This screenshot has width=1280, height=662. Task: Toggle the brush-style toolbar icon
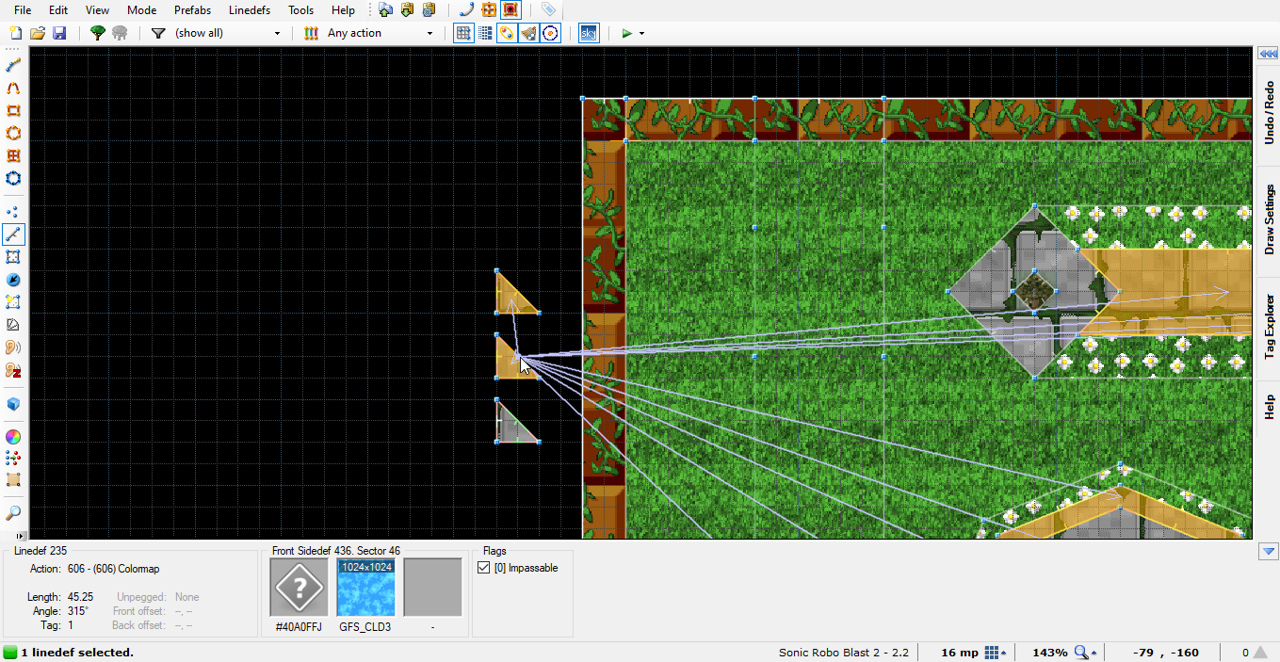pyautogui.click(x=528, y=33)
